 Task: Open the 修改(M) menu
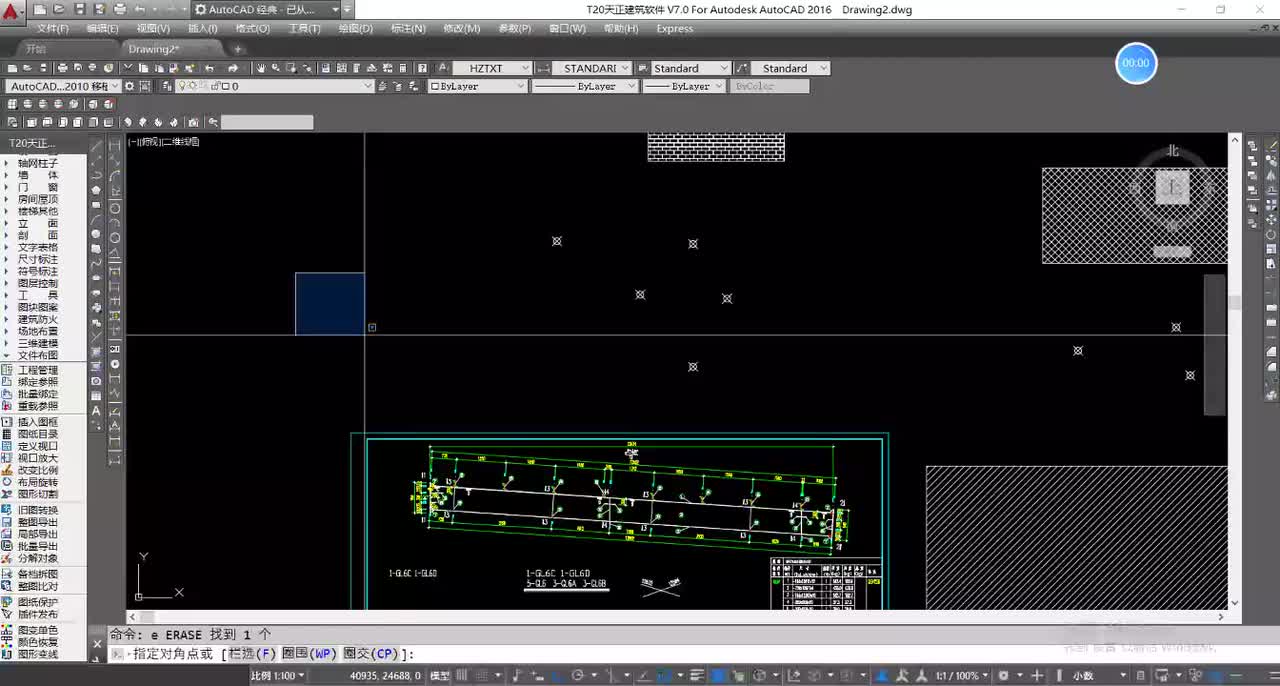coord(461,29)
